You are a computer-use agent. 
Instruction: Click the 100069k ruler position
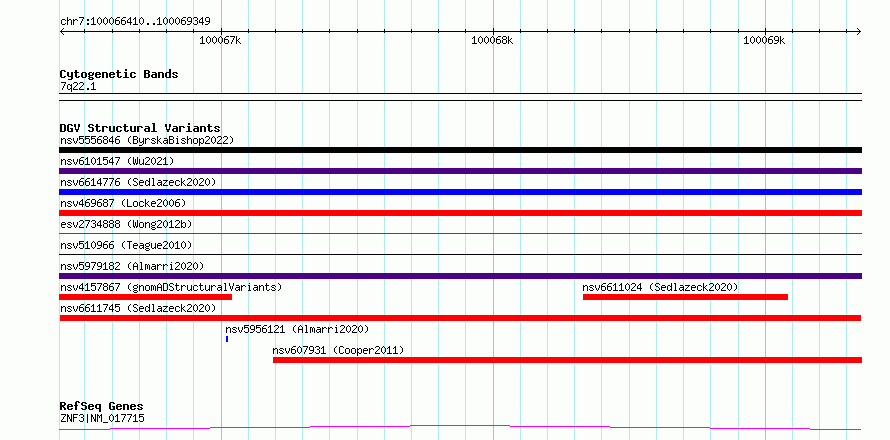764,40
